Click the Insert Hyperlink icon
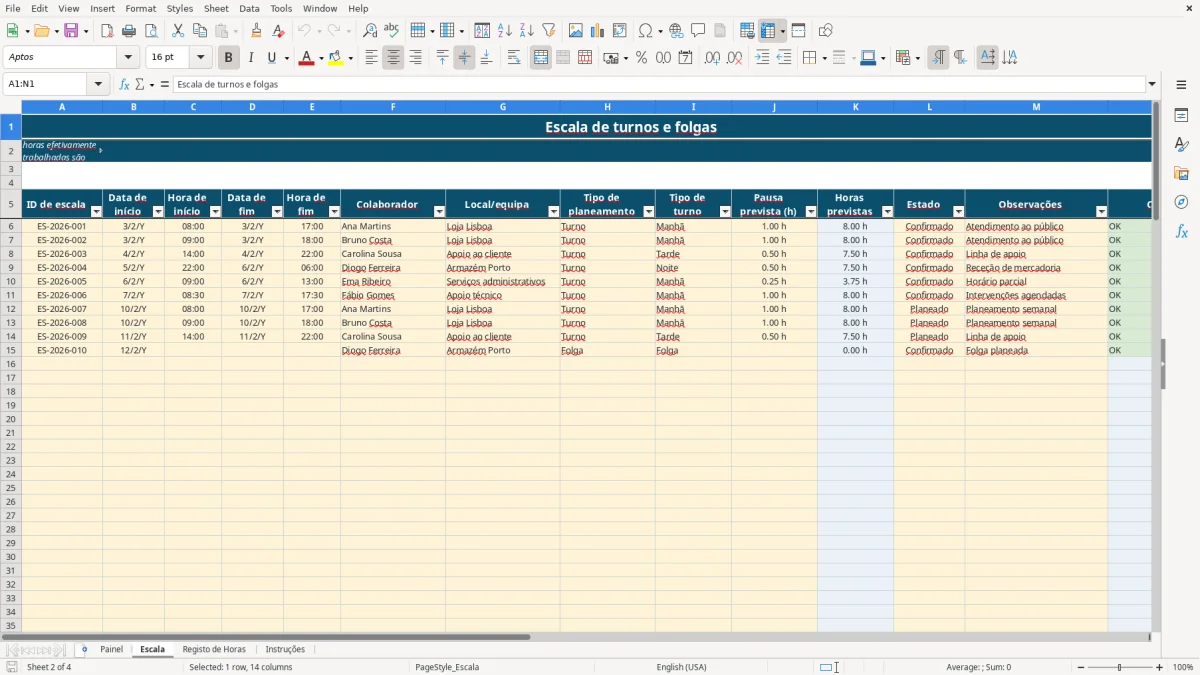The width and height of the screenshot is (1200, 675). click(x=676, y=31)
